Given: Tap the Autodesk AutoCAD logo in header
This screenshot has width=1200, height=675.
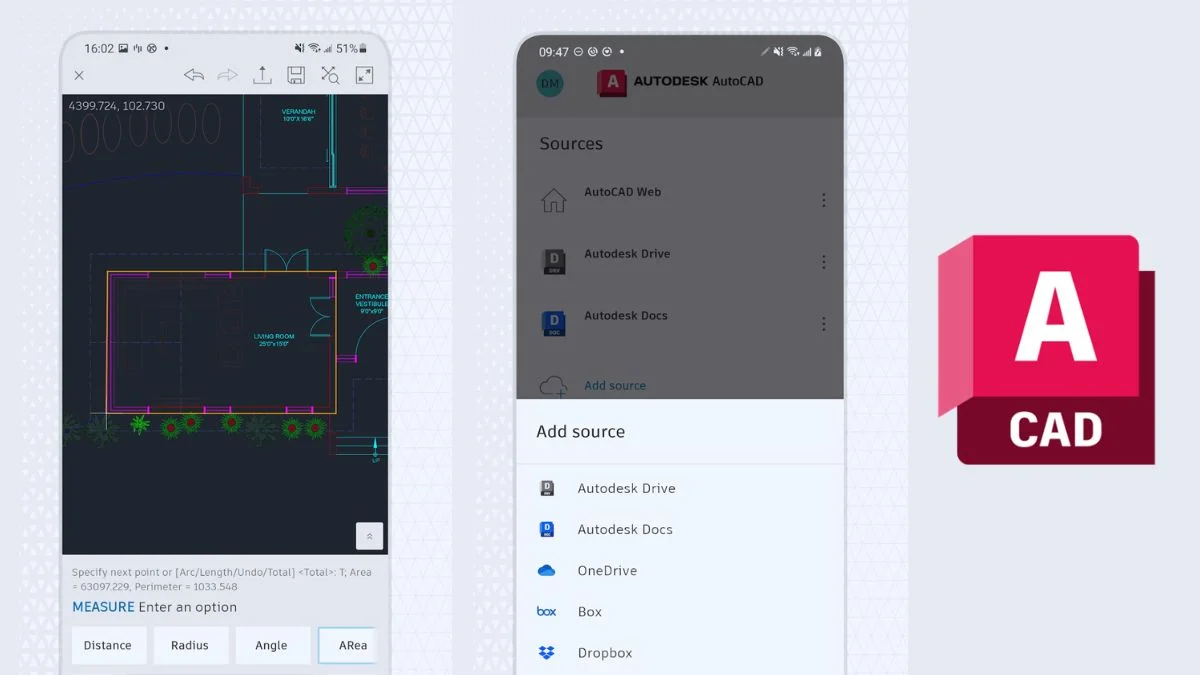Looking at the screenshot, I should click(681, 82).
